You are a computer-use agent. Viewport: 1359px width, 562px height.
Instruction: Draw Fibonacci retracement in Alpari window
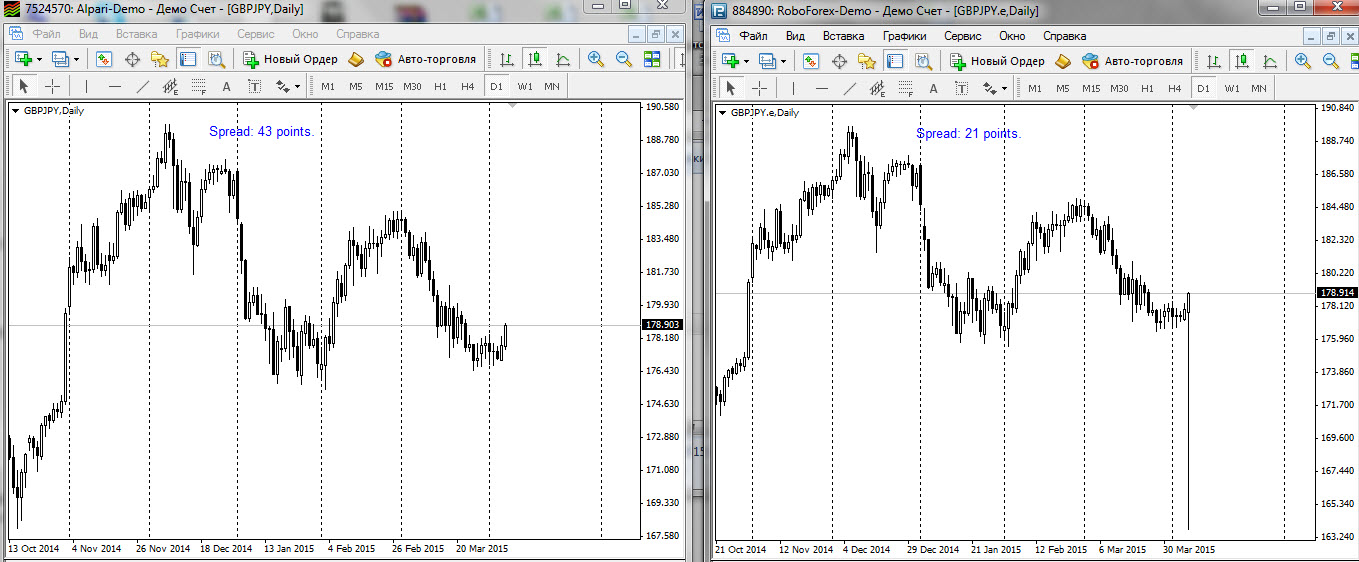(x=198, y=86)
